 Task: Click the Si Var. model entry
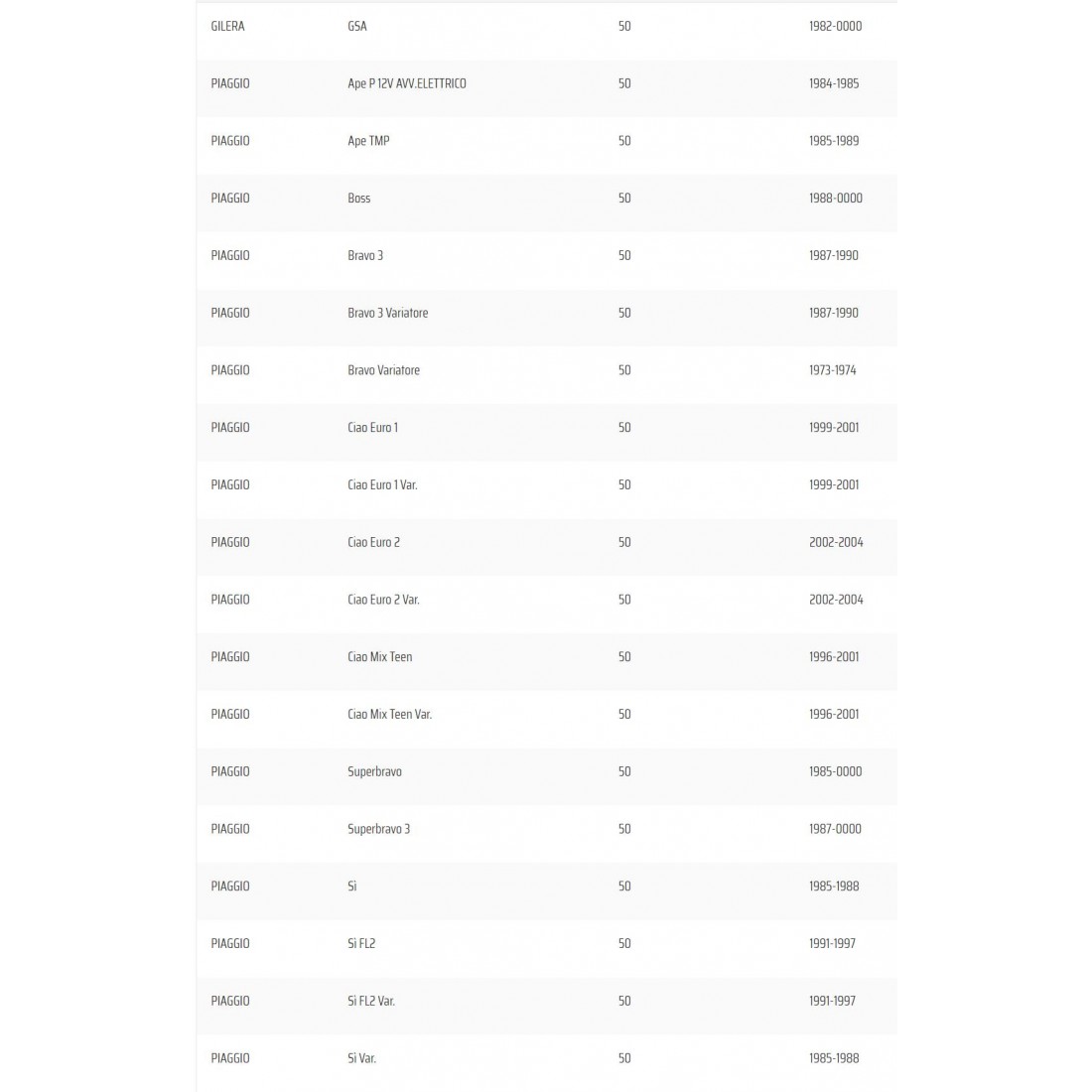361,1058
